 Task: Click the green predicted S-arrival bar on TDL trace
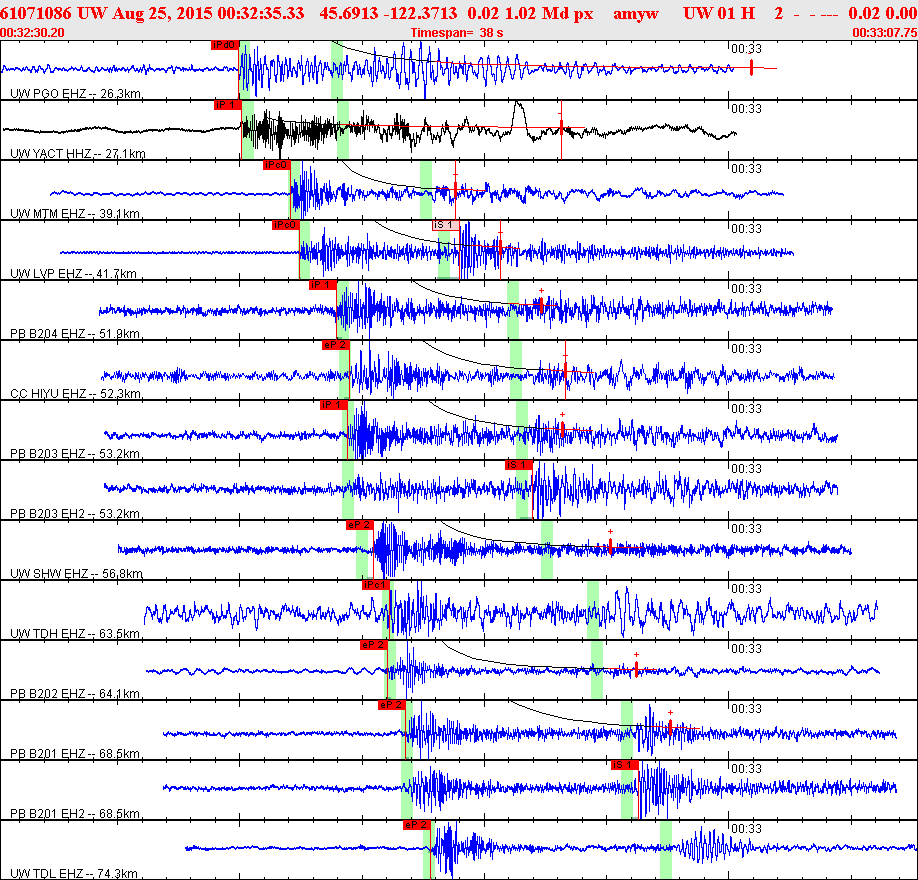coord(666,850)
